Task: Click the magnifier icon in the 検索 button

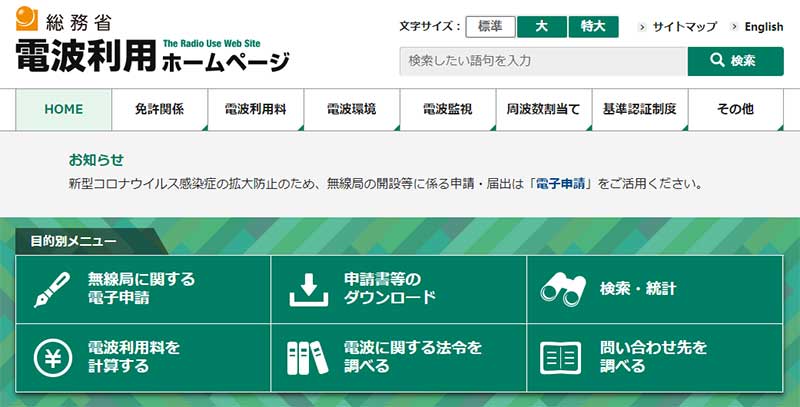Action: click(x=717, y=61)
